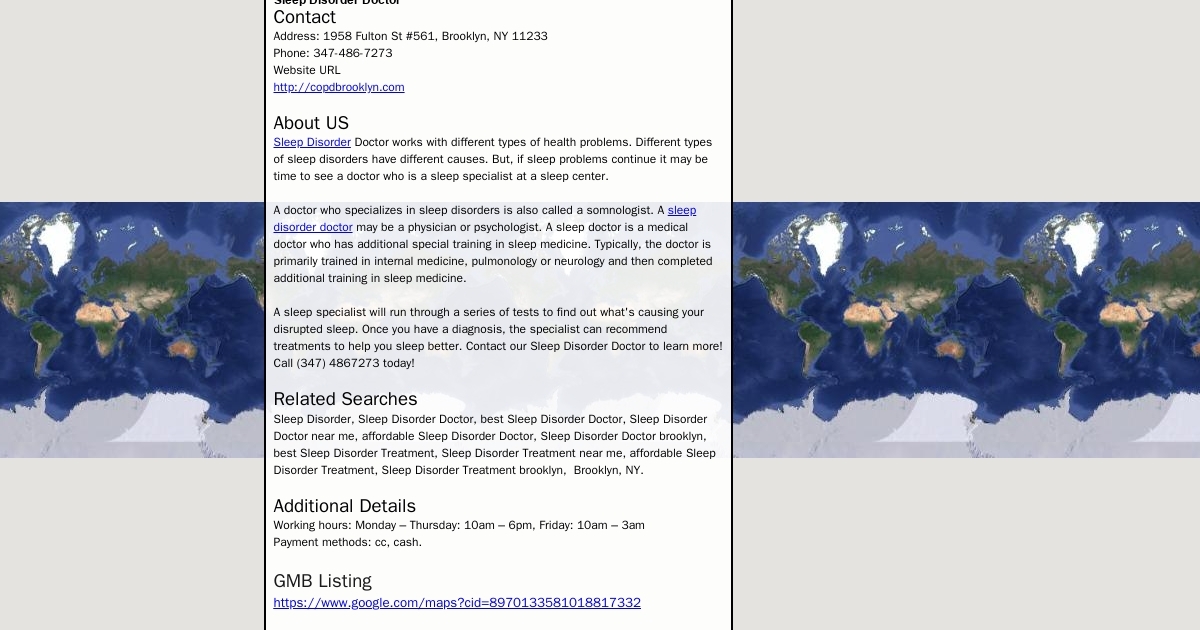This screenshot has width=1200, height=630.
Task: Click the 'Sleep Disorder' link under About US
Action: pyautogui.click(x=312, y=142)
